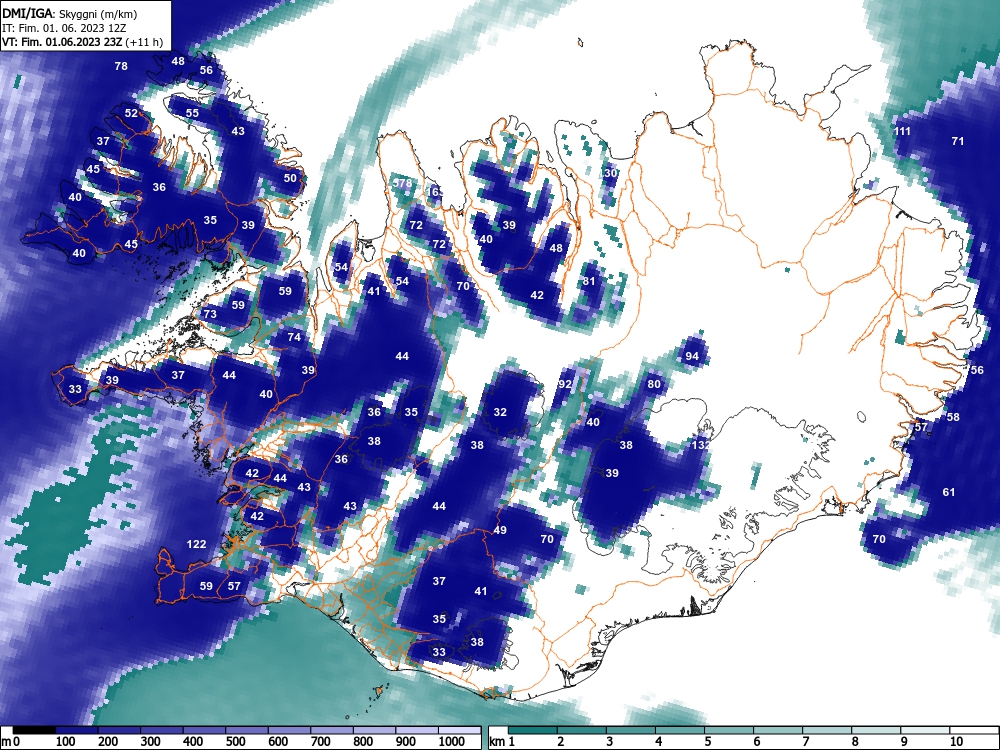
Task: Pick the legend swatch between 900 and 1000
Action: coord(417,730)
